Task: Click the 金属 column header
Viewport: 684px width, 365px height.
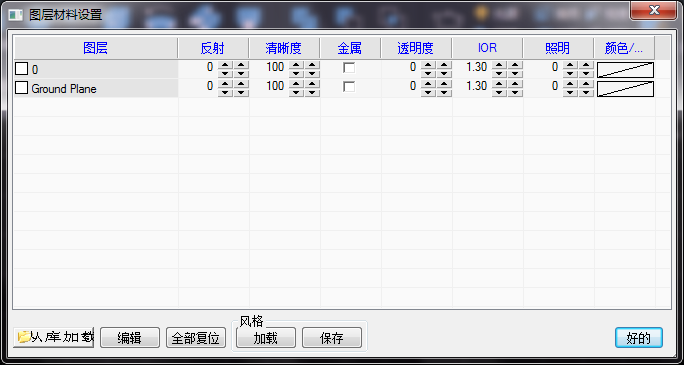Action: (x=350, y=48)
